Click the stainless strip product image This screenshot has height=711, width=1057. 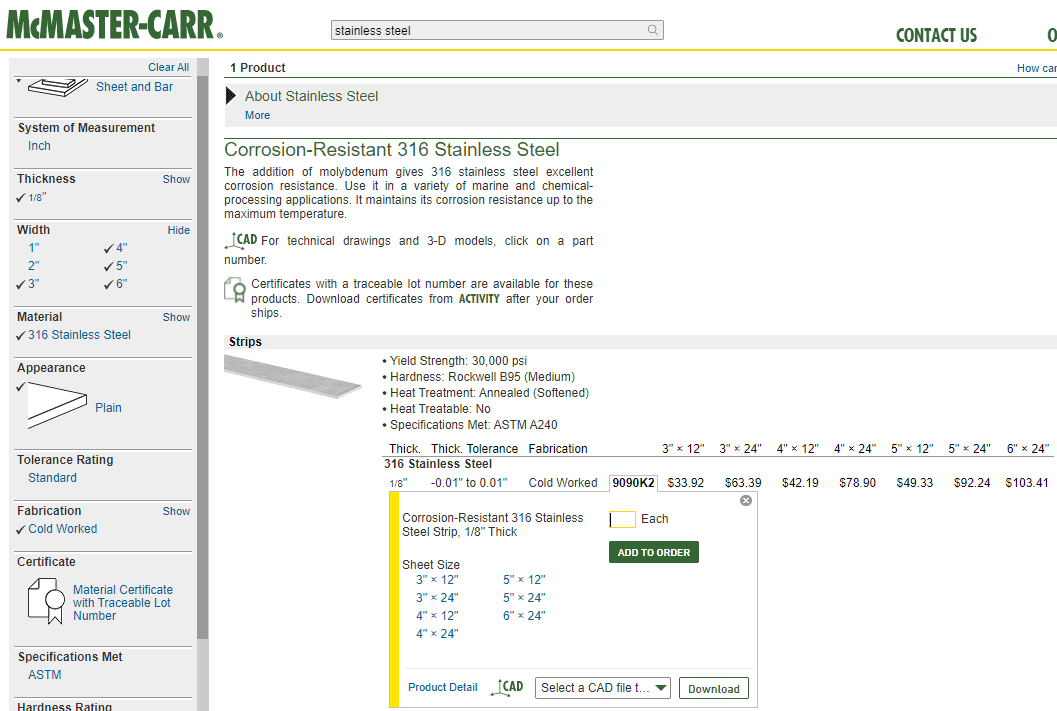click(293, 377)
